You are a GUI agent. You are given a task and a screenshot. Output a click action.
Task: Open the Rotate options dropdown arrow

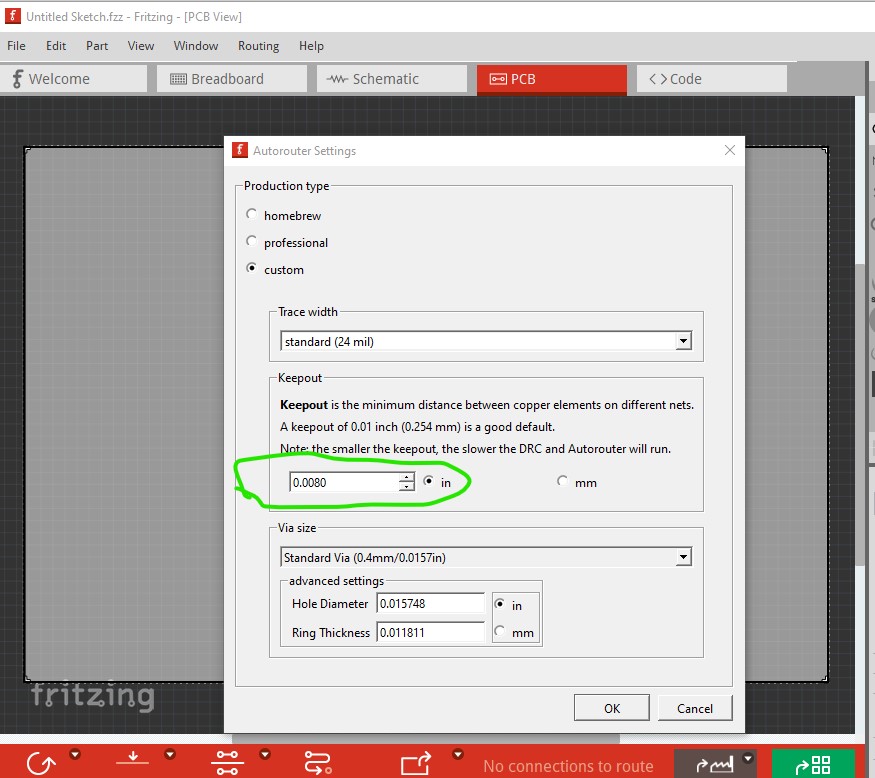[x=75, y=755]
